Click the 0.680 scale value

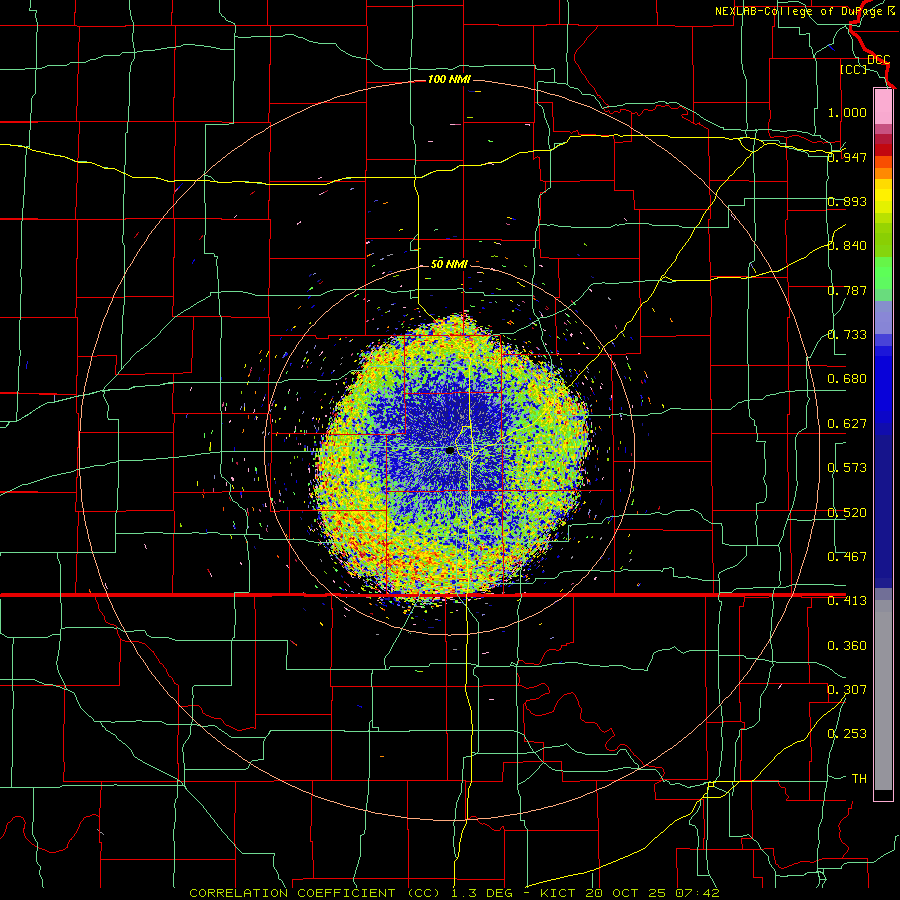847,379
